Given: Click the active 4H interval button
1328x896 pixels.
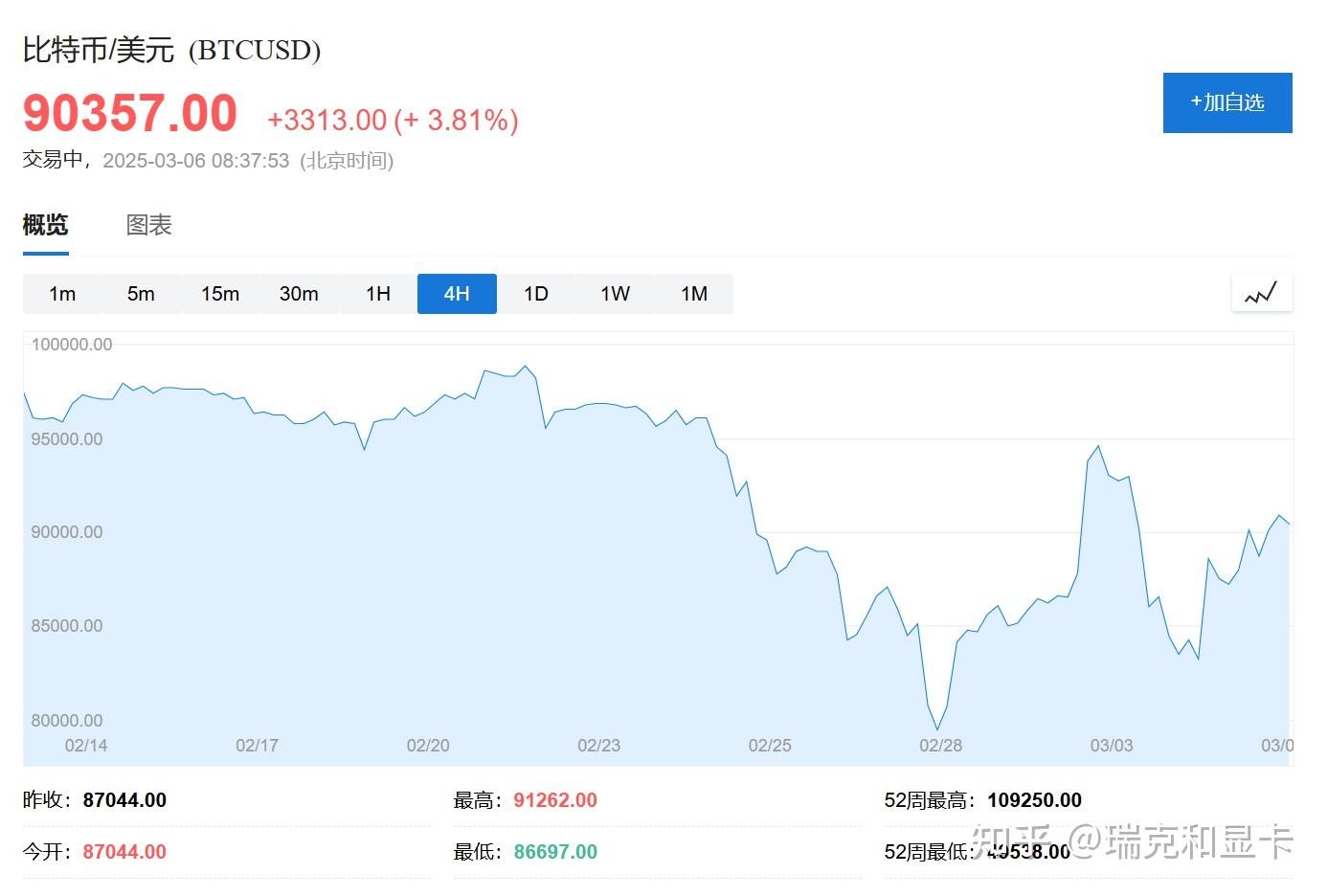Looking at the screenshot, I should click(x=457, y=294).
